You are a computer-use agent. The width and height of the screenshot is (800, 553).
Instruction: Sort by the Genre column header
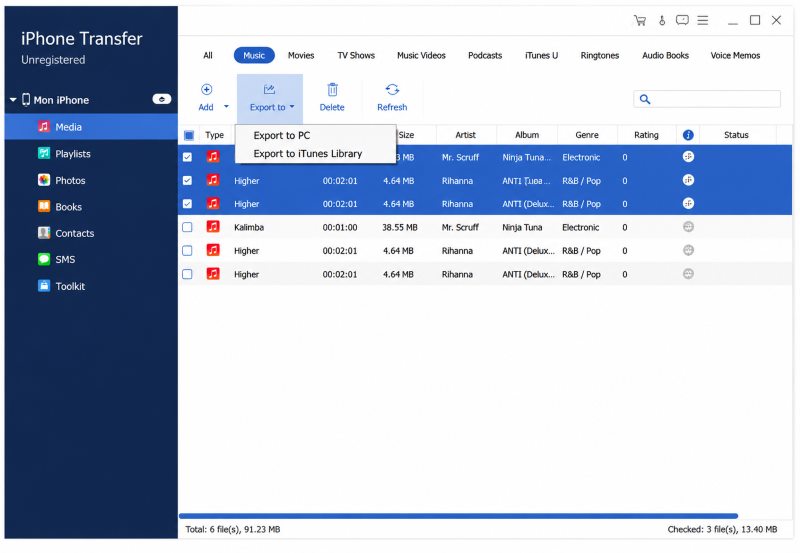click(x=587, y=135)
